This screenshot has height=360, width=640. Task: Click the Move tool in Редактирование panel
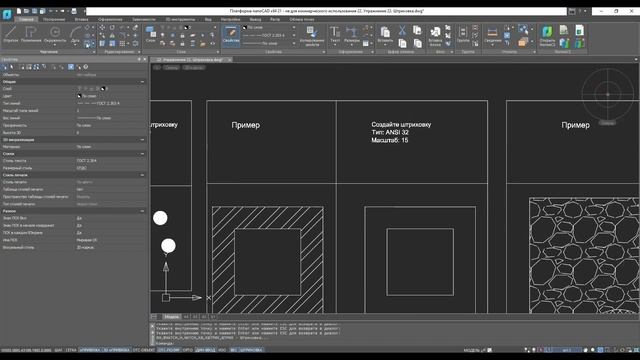[x=102, y=27]
